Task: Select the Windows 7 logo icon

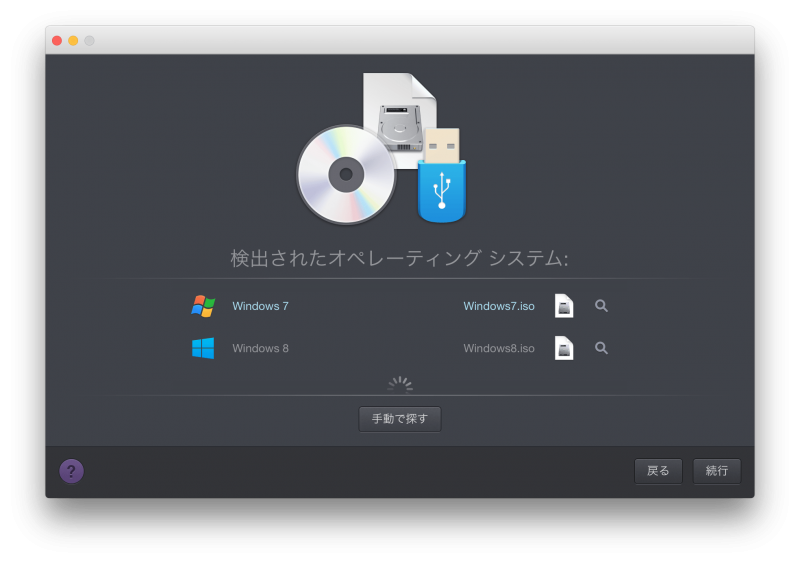Action: point(203,306)
